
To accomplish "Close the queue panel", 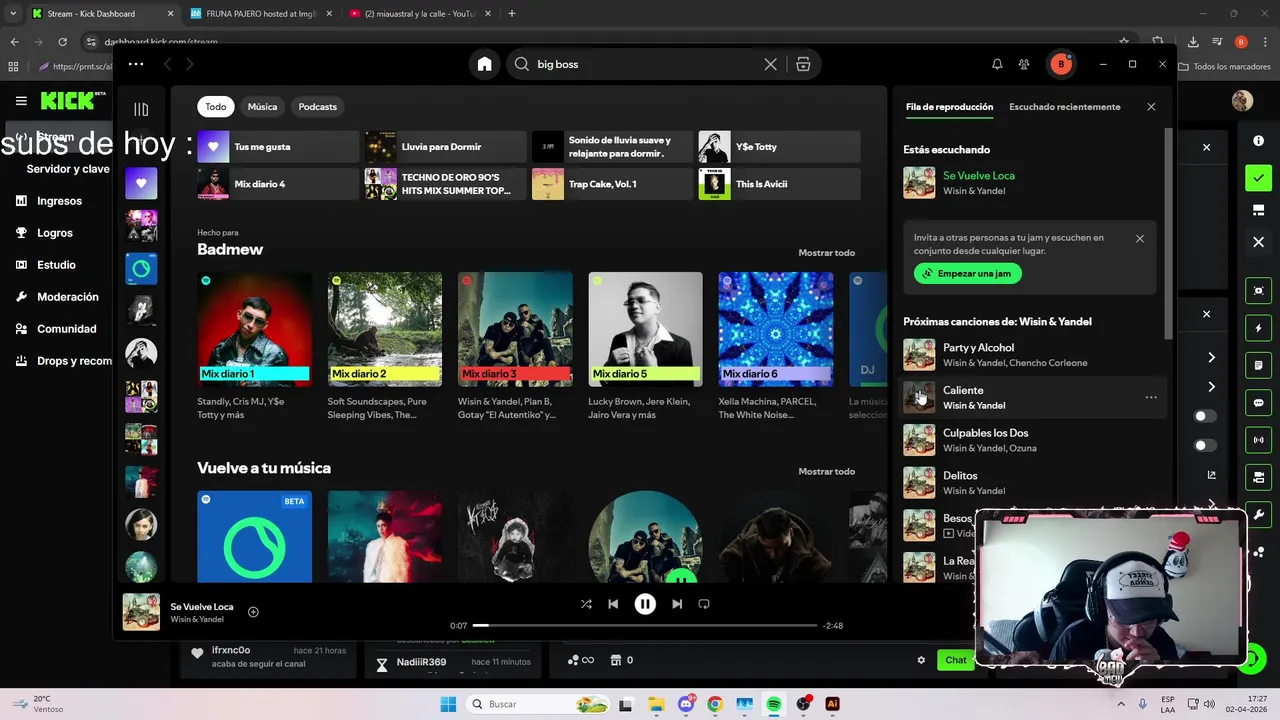I will pos(1151,107).
